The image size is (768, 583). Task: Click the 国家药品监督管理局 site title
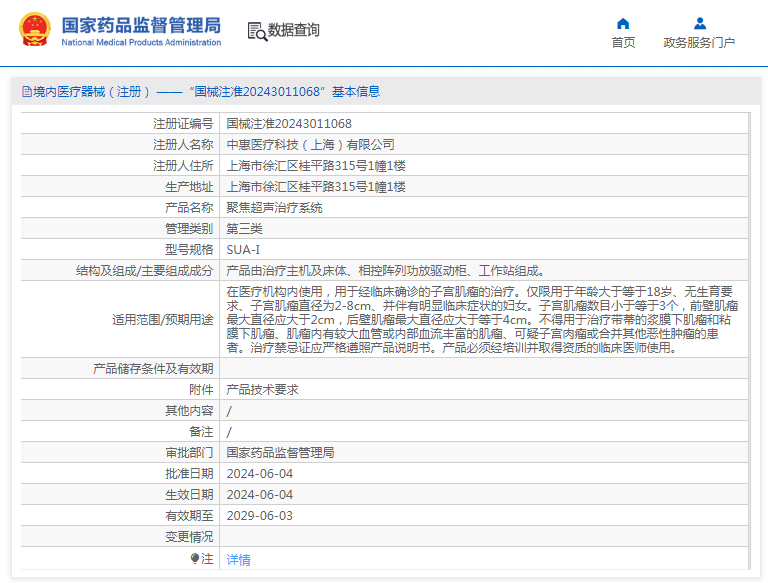[141, 25]
